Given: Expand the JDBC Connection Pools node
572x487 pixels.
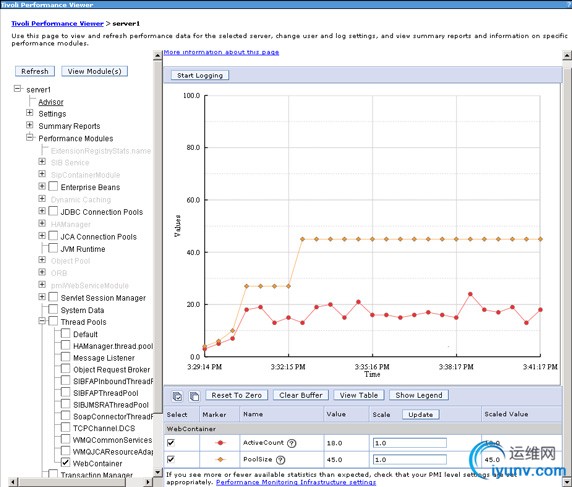Looking at the screenshot, I should point(42,211).
